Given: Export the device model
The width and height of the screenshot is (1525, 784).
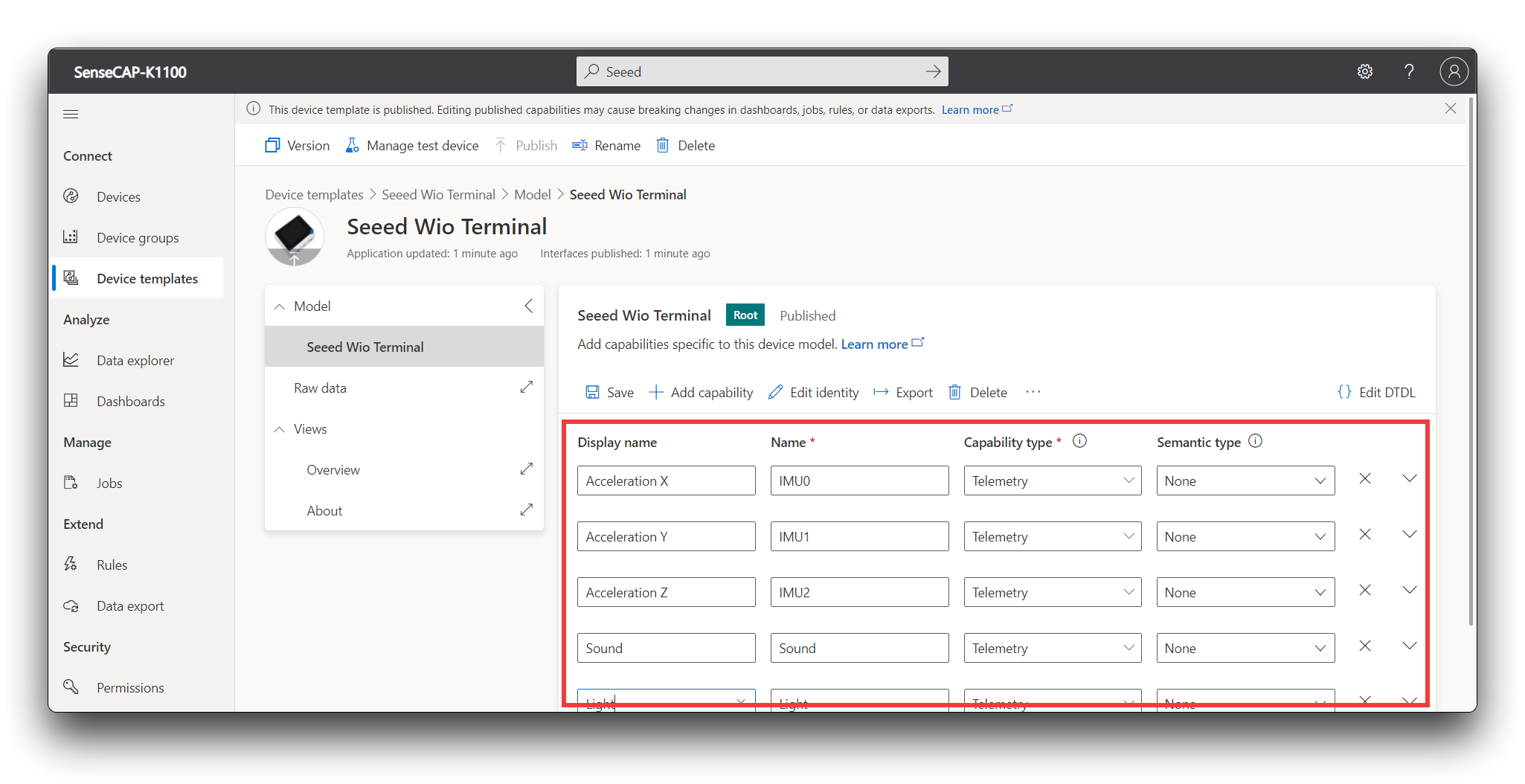Looking at the screenshot, I should click(902, 392).
